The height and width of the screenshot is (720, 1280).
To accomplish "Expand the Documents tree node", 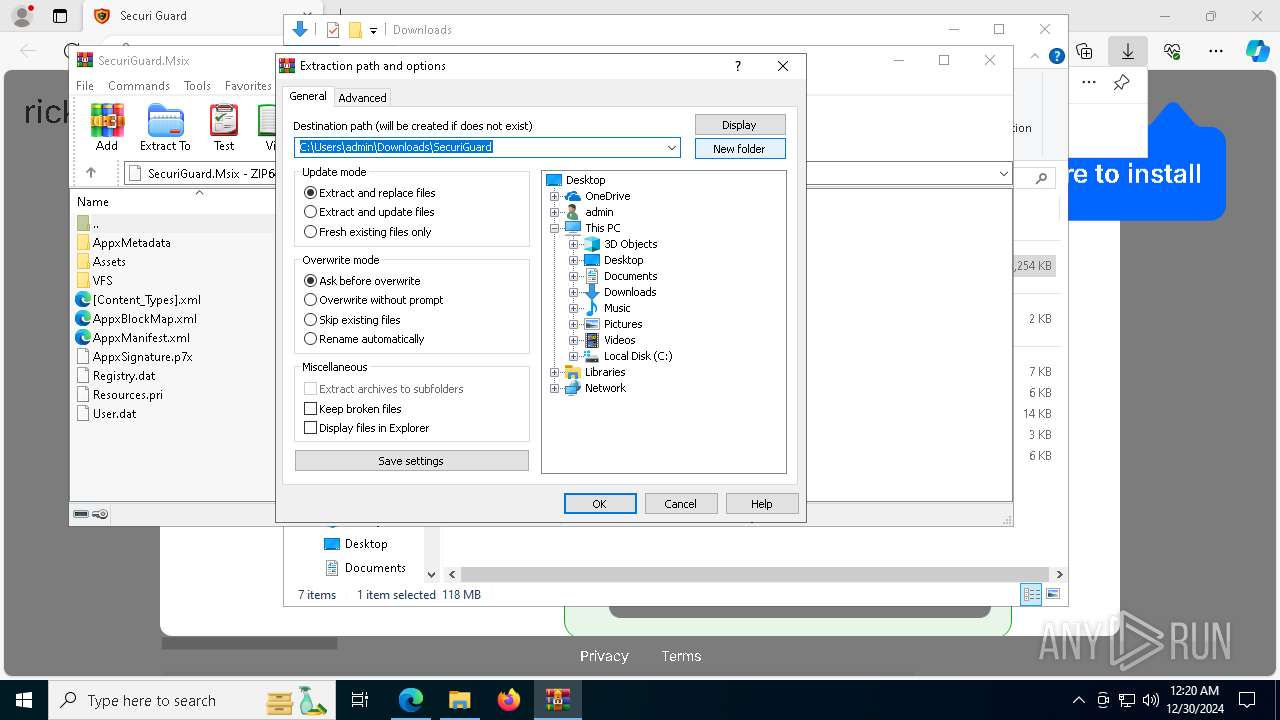I will coord(574,276).
